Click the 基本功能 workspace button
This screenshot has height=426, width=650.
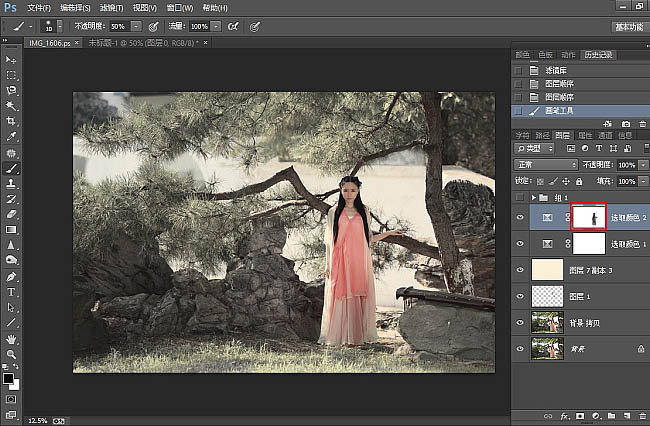click(628, 26)
